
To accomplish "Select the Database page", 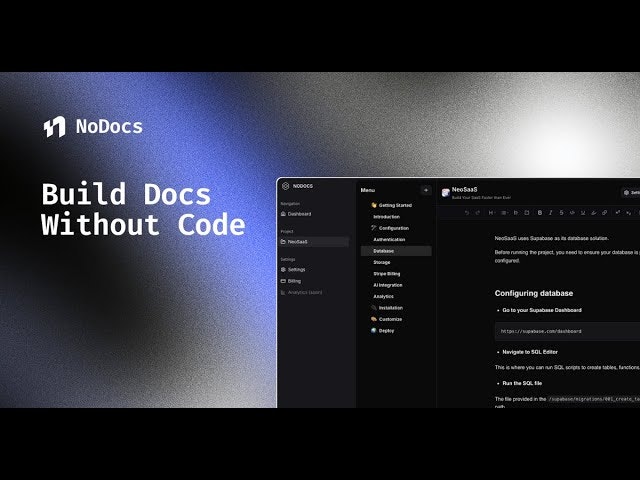I will point(396,251).
